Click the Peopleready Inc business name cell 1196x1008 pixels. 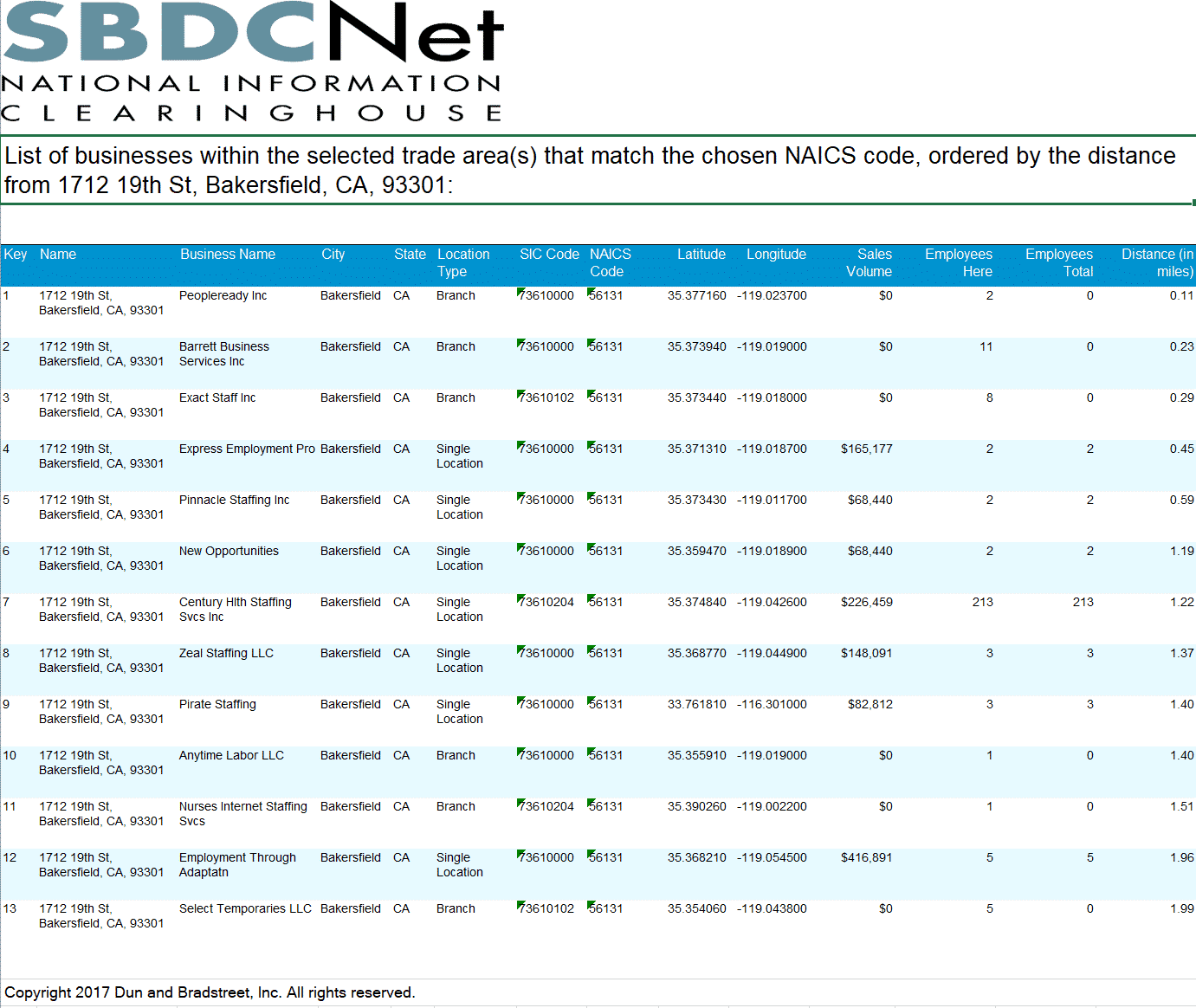coord(223,296)
